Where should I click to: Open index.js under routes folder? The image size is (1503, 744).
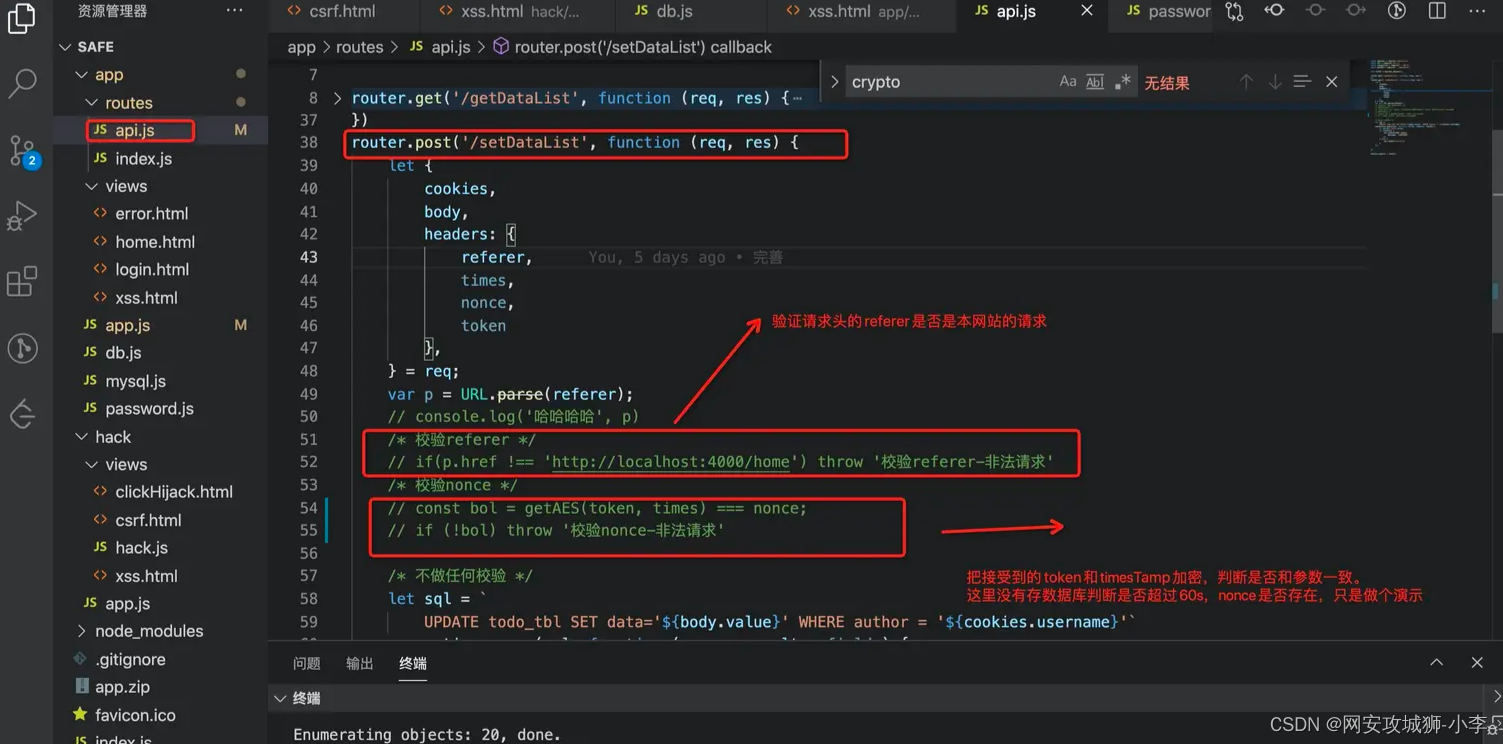143,159
